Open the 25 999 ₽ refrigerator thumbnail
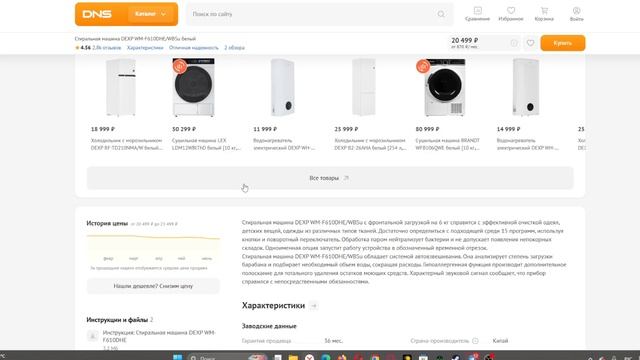The width and height of the screenshot is (640, 360). coord(364,87)
